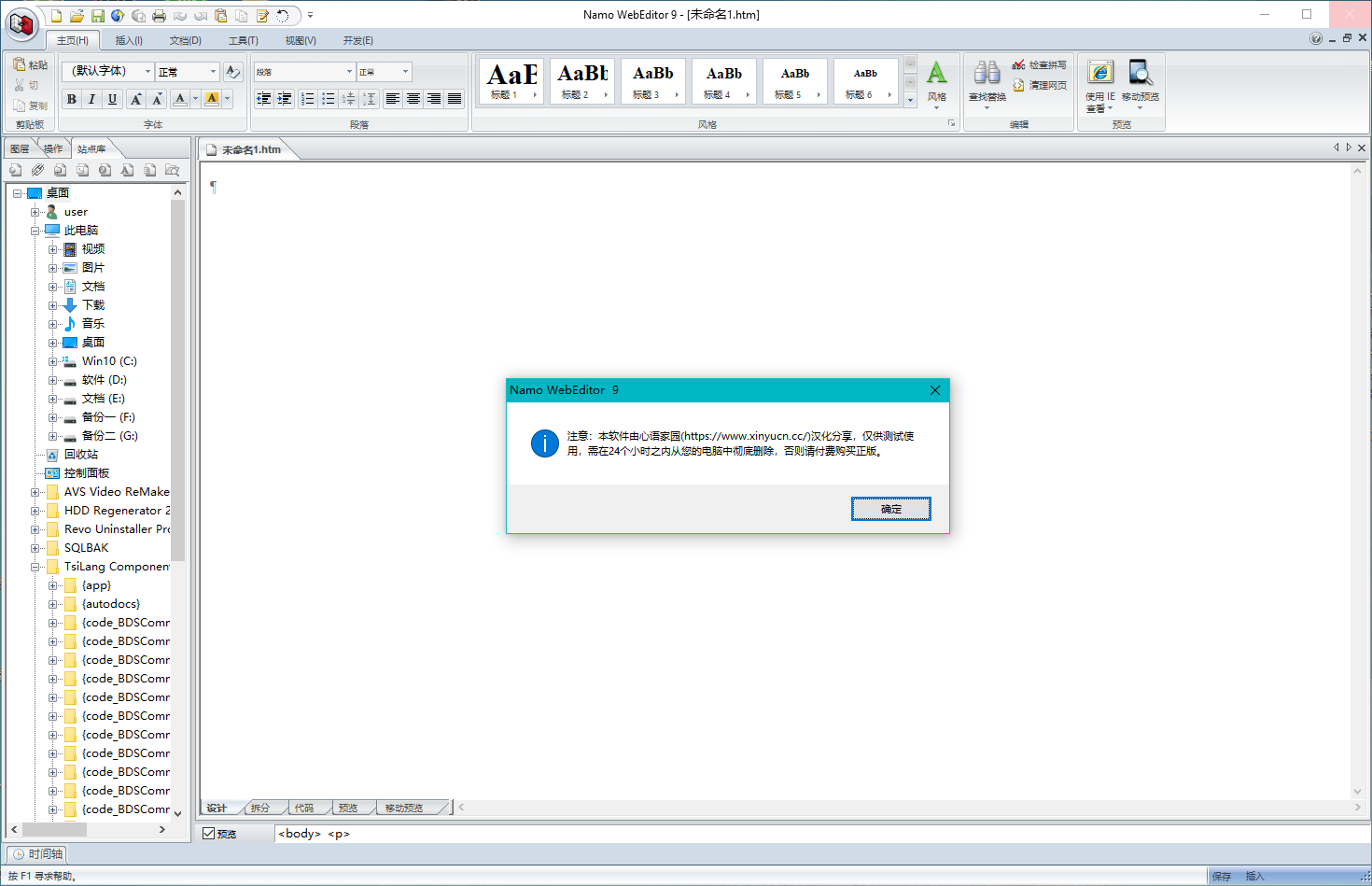Expand the Win10 (C:) drive node

point(52,361)
